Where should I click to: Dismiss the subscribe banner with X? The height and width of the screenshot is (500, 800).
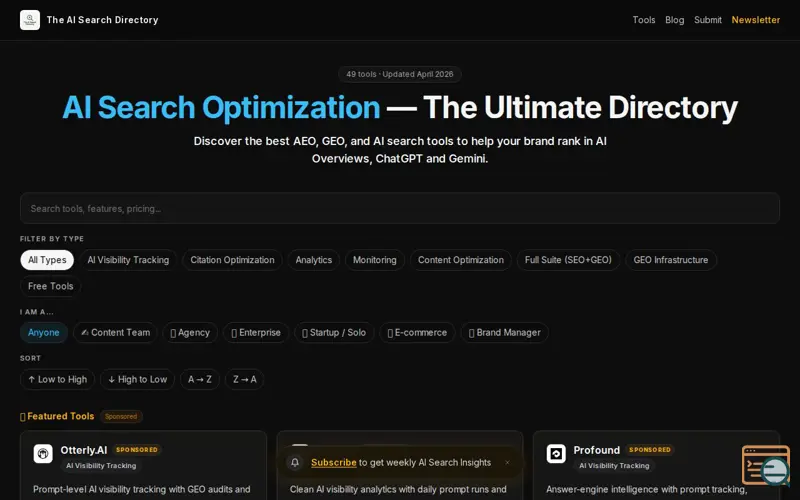[507, 462]
